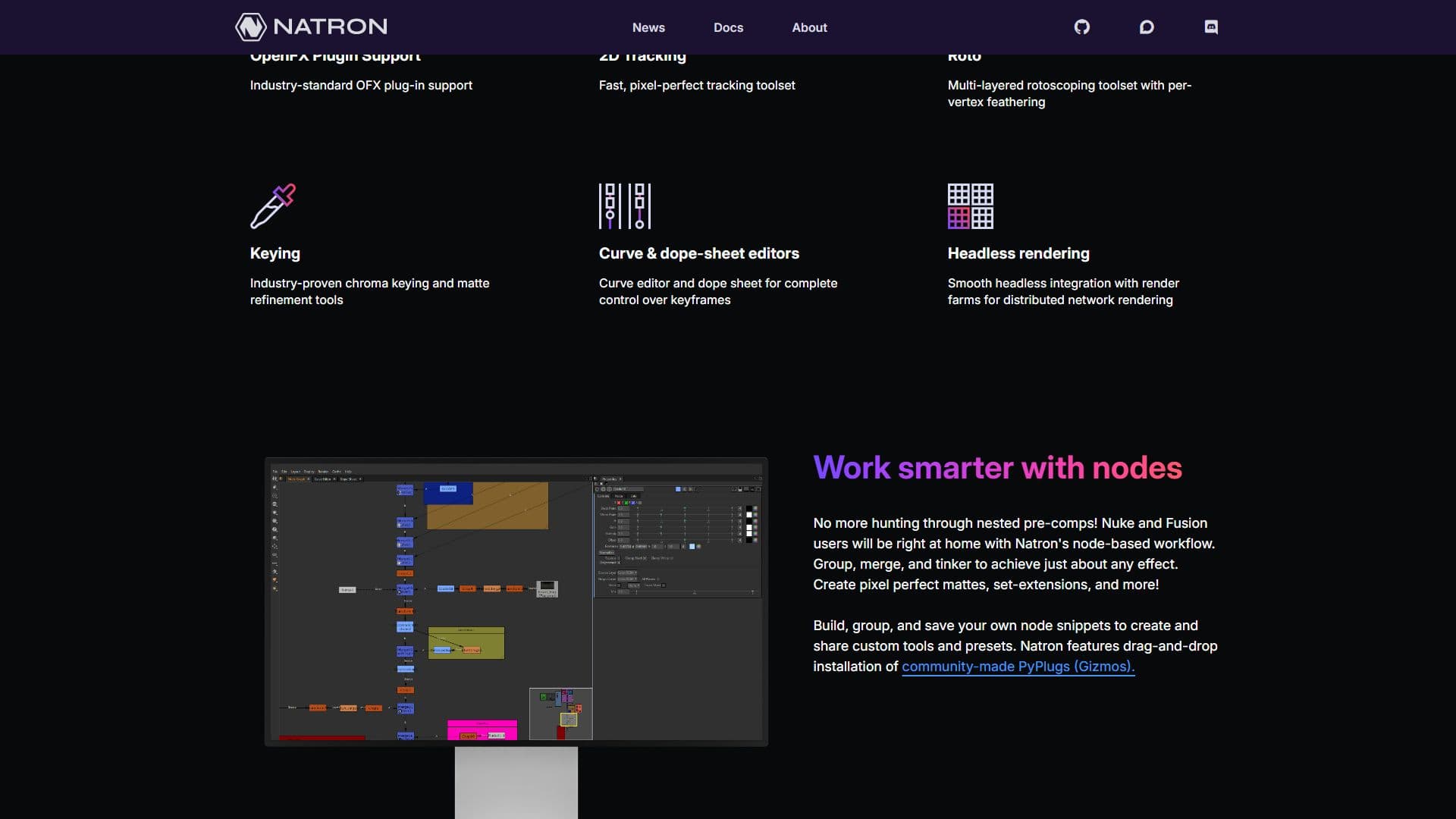Open the Discord icon link

(1211, 27)
